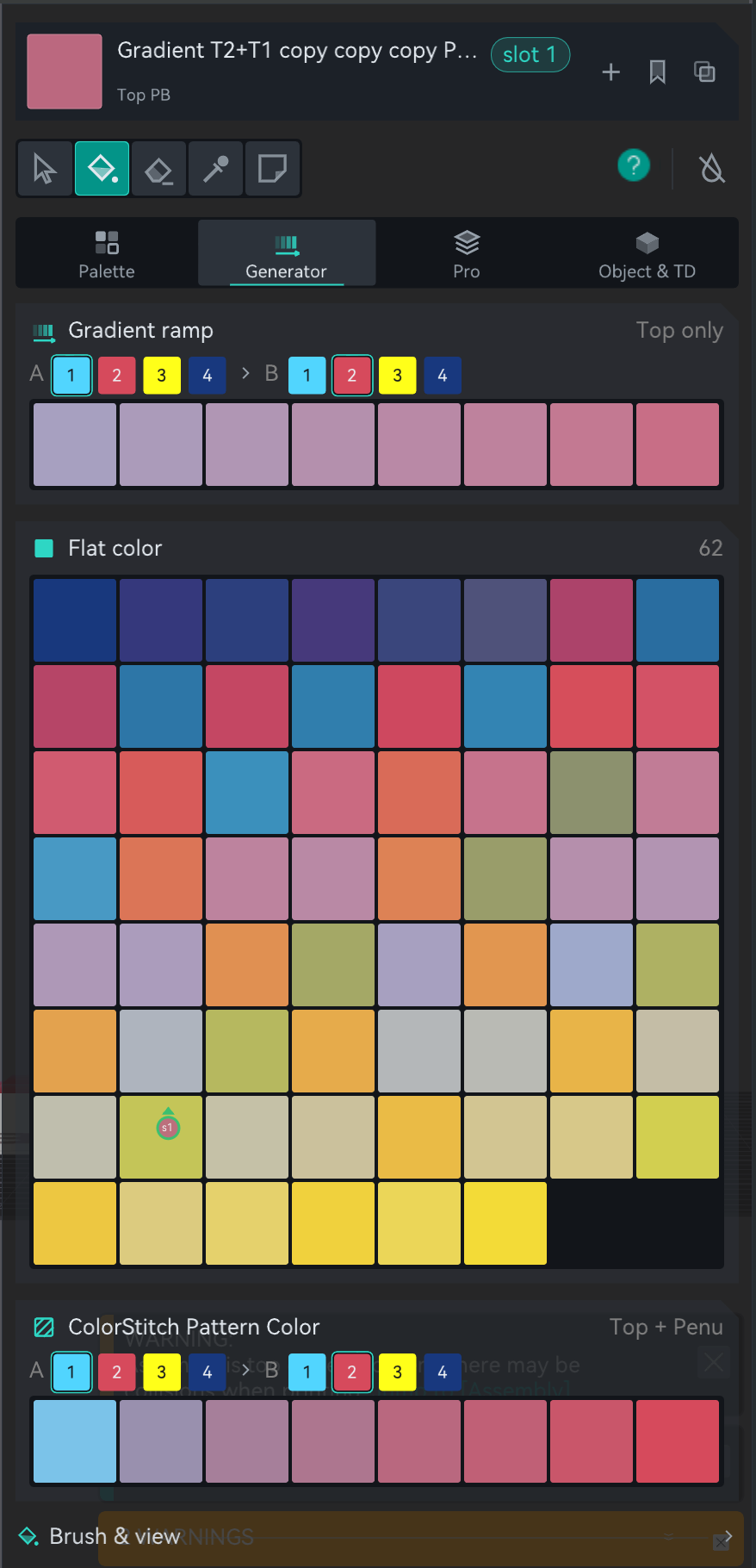This screenshot has width=756, height=1568.
Task: Pick the light blue ColorStitch swatch
Action: coord(75,1441)
